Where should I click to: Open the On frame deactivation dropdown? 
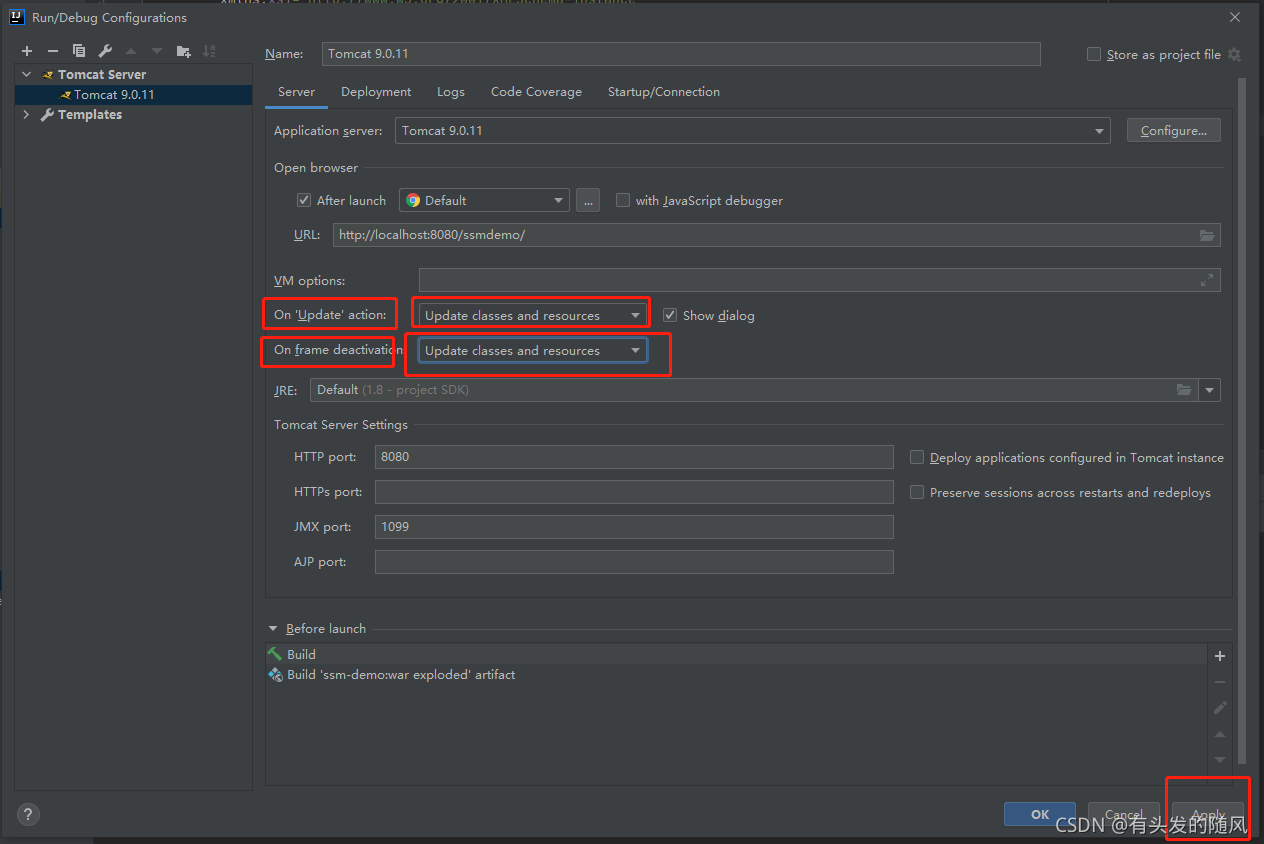pos(533,350)
